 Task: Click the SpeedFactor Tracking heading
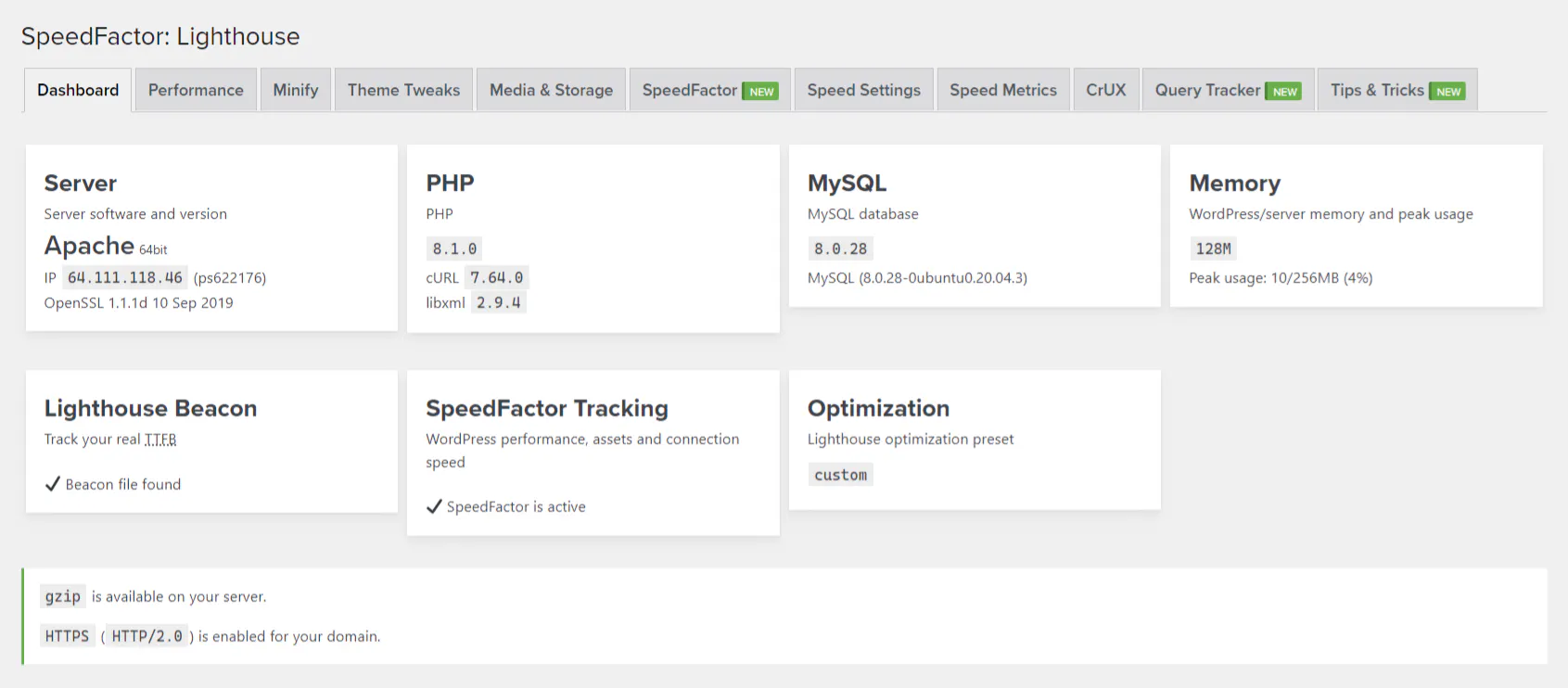[x=547, y=409]
